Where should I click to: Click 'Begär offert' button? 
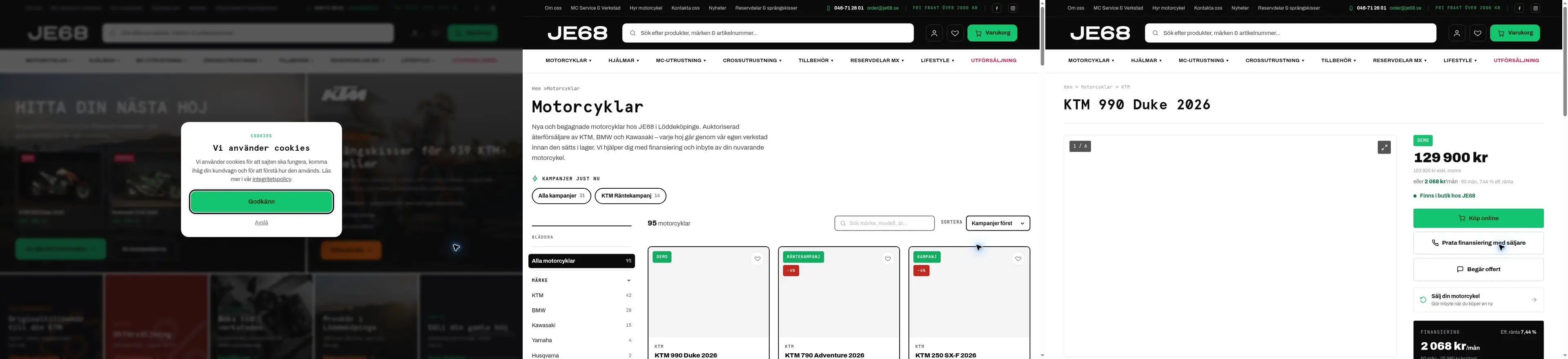point(1478,270)
